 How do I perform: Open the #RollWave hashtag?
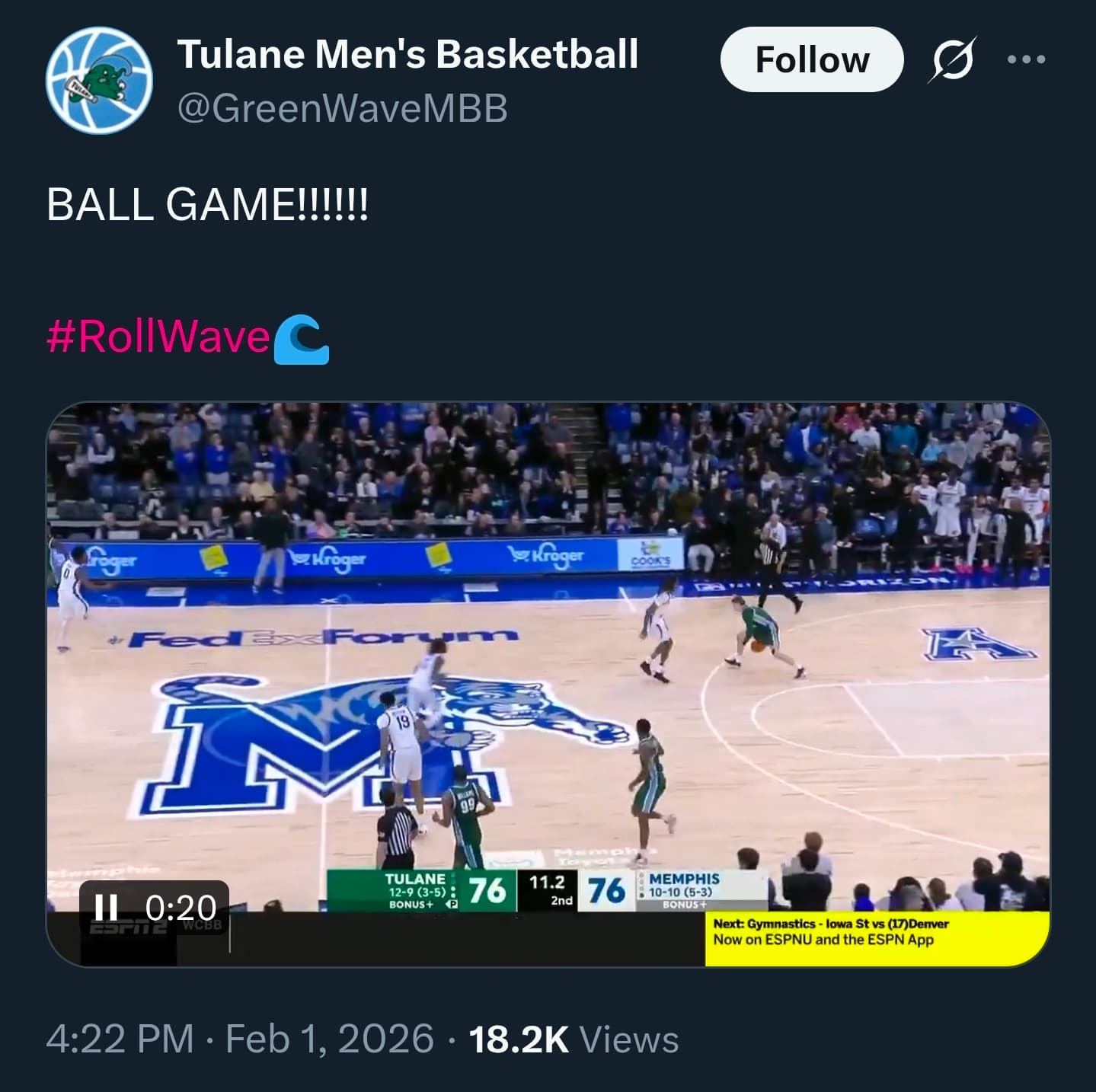(158, 336)
